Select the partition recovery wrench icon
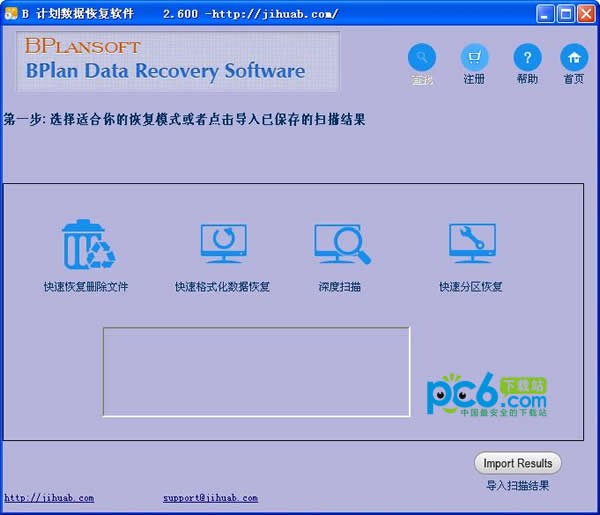This screenshot has width=600, height=515. [472, 244]
